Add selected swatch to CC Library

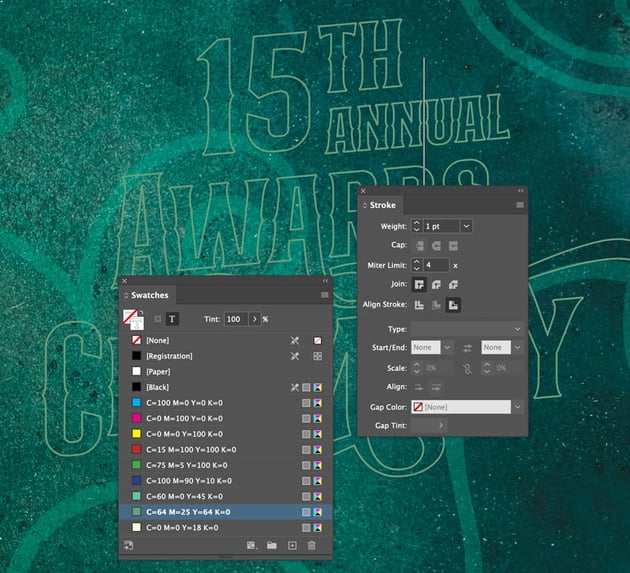(x=128, y=545)
